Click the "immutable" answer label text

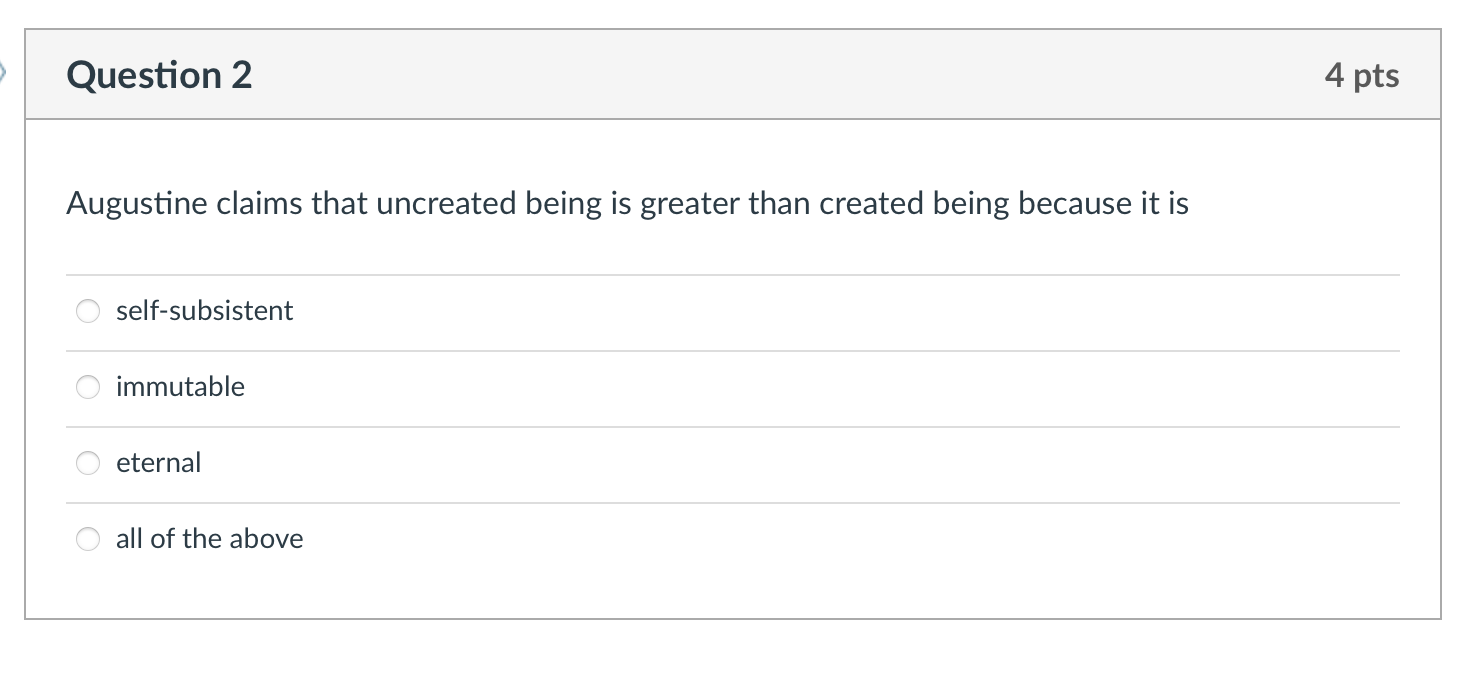[180, 387]
